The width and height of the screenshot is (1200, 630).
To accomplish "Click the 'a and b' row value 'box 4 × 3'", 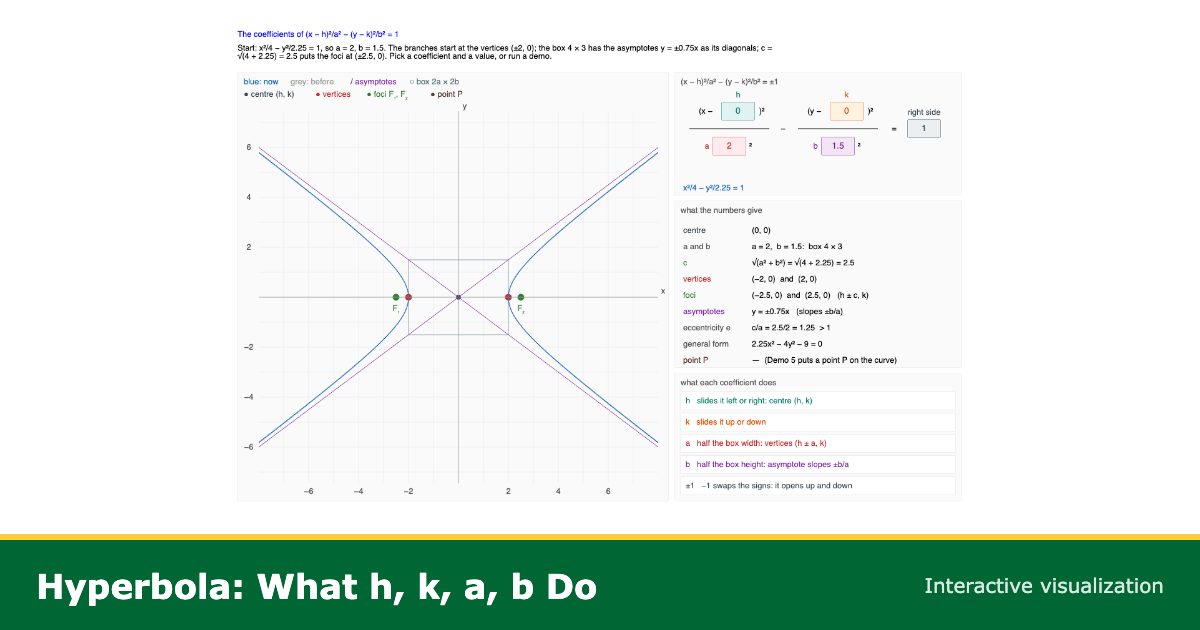I will [825, 246].
